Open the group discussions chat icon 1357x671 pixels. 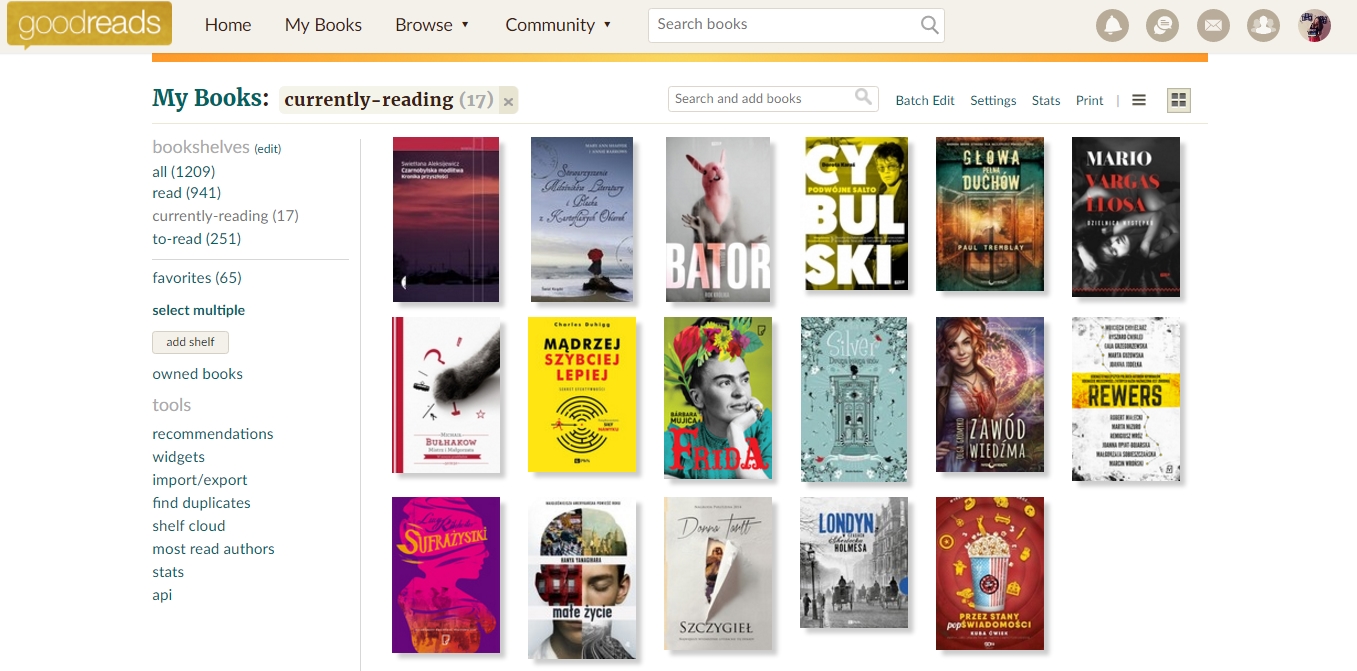[x=1161, y=26]
